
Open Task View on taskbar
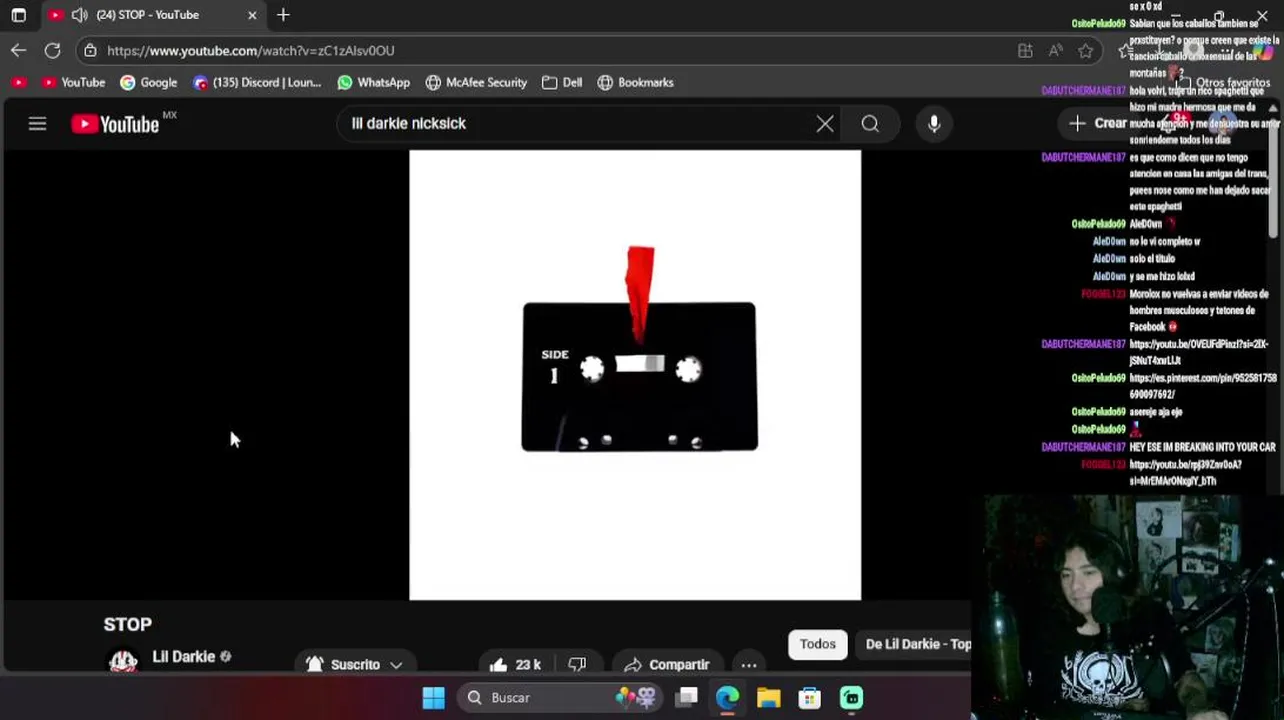click(x=686, y=697)
